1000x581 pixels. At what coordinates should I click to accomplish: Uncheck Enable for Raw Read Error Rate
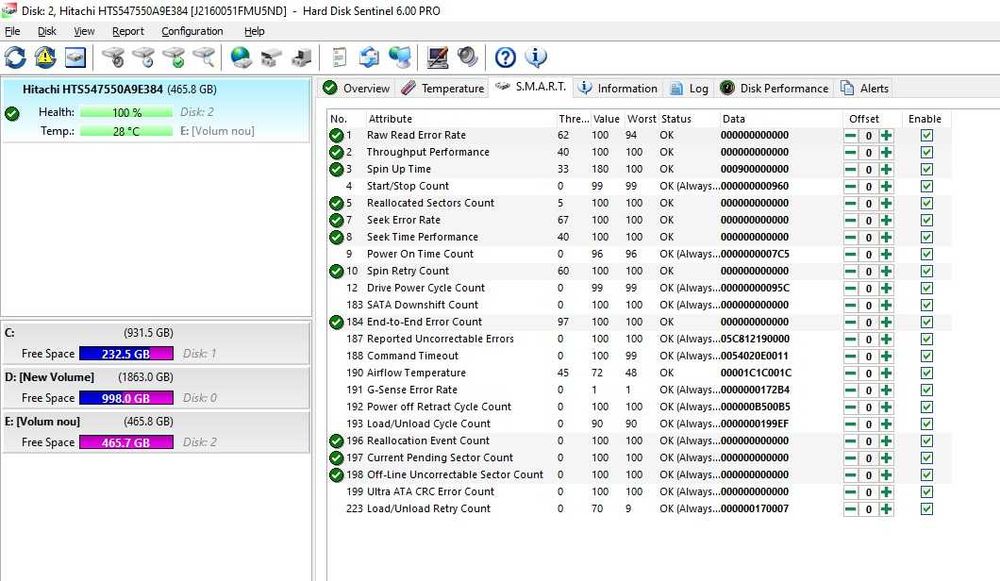point(927,135)
